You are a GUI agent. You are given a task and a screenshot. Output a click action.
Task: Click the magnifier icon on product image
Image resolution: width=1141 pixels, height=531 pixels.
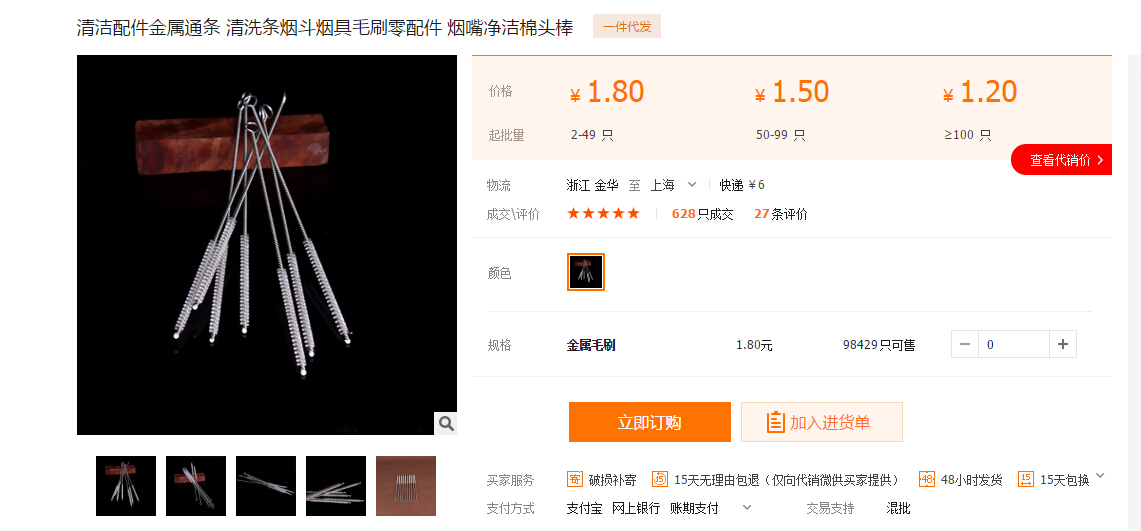tap(446, 423)
